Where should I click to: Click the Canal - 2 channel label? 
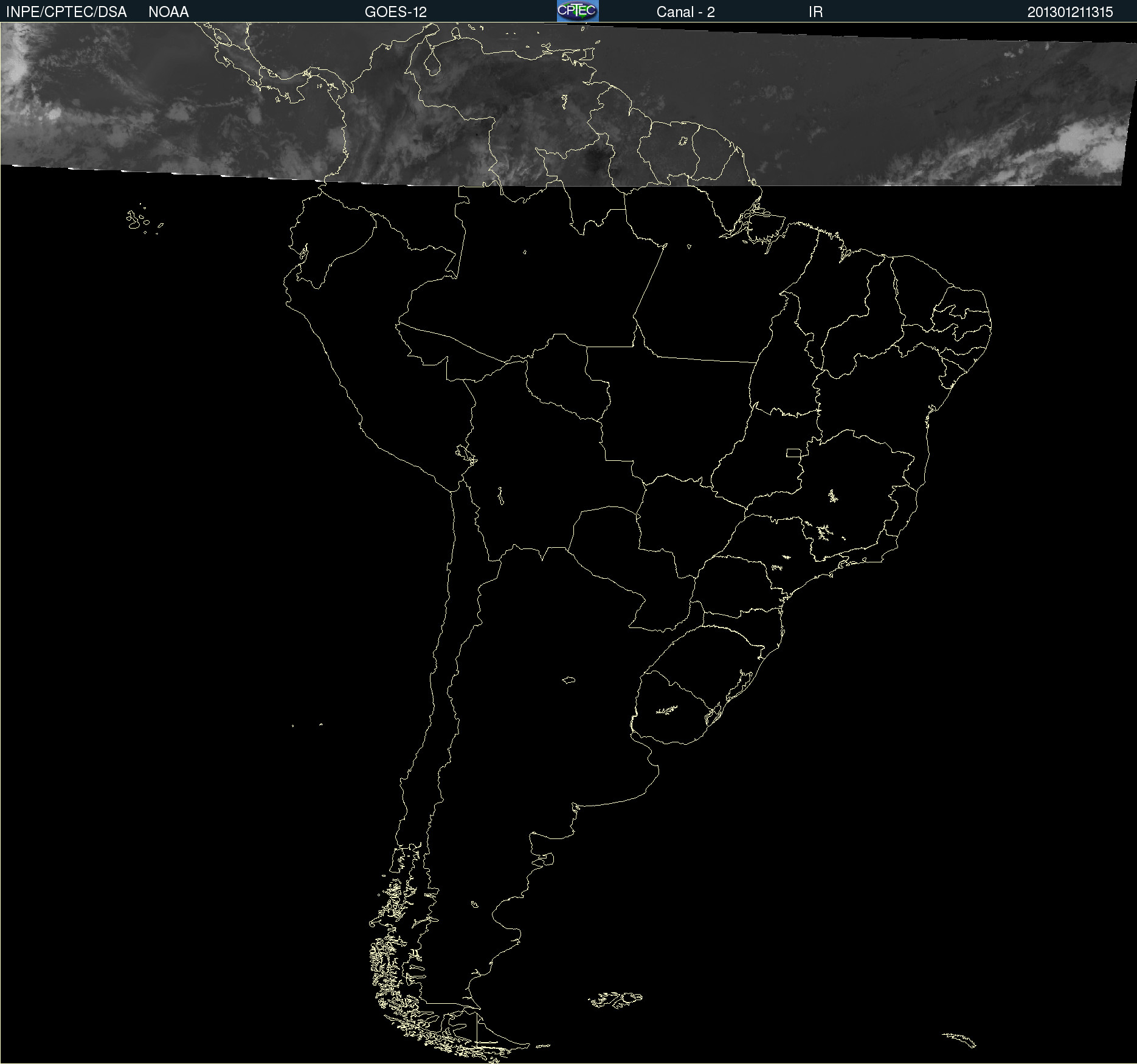pos(685,12)
